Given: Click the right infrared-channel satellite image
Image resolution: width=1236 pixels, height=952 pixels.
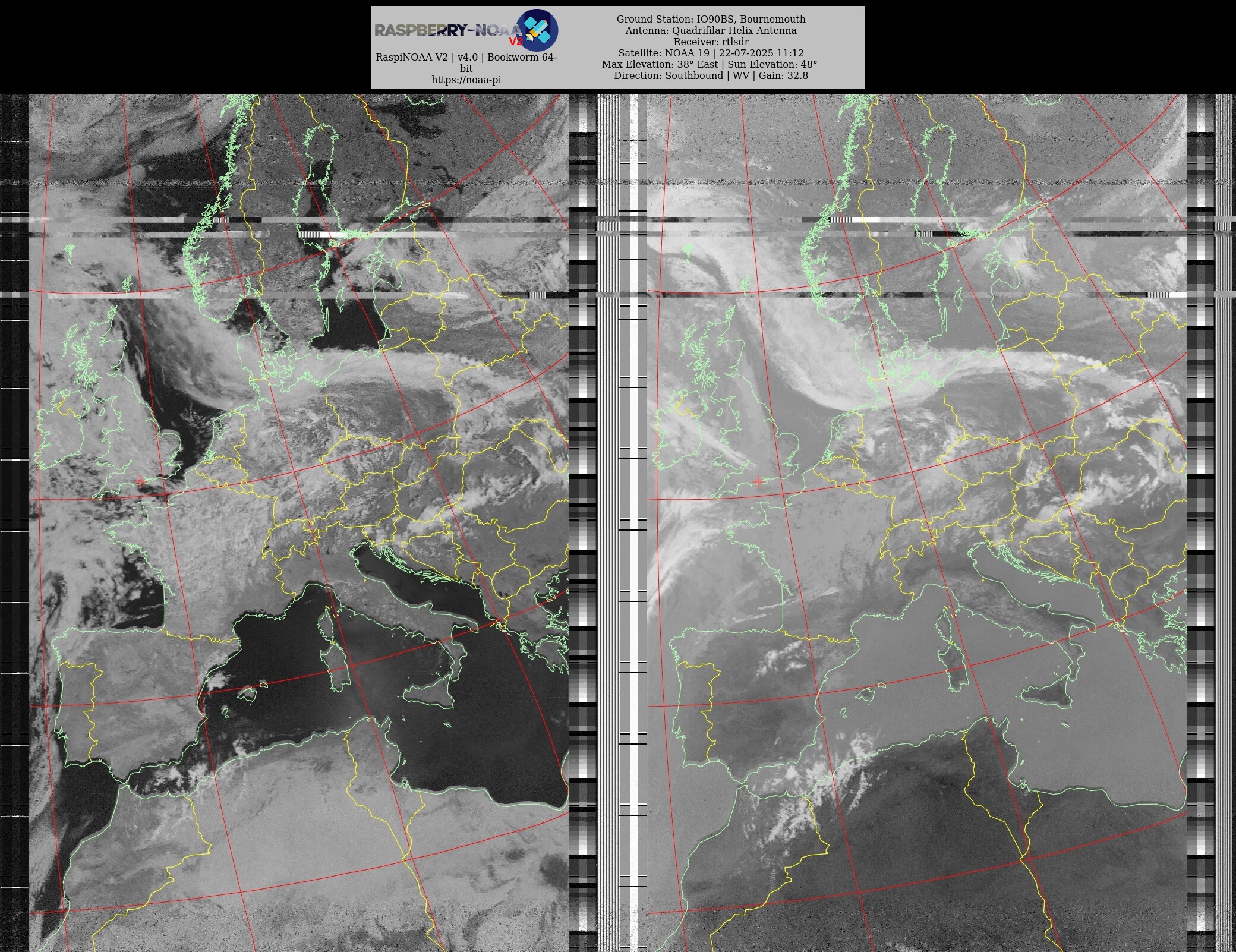Looking at the screenshot, I should [x=916, y=523].
